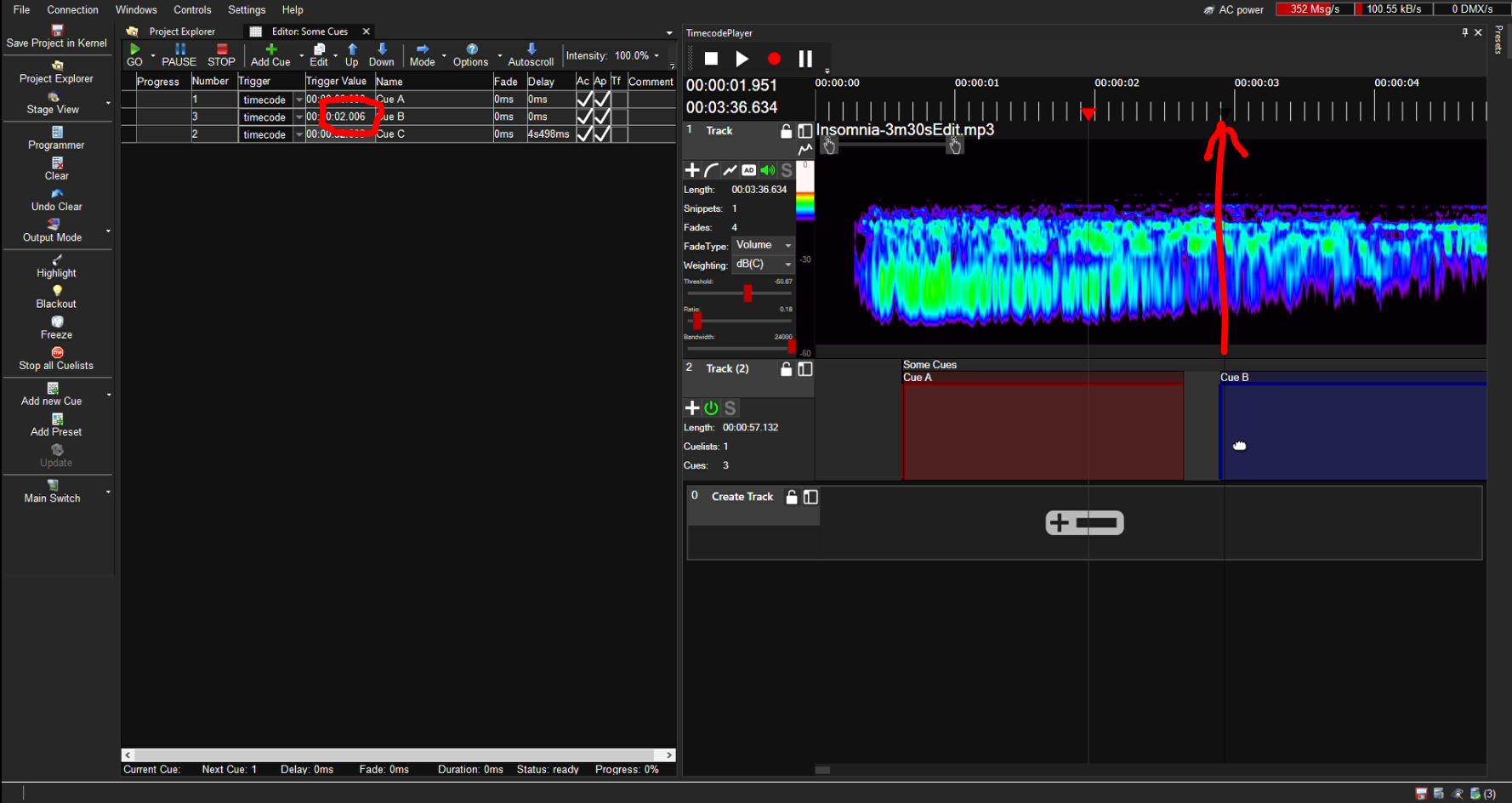Open the FadeType dropdown showing Volume

tap(764, 246)
